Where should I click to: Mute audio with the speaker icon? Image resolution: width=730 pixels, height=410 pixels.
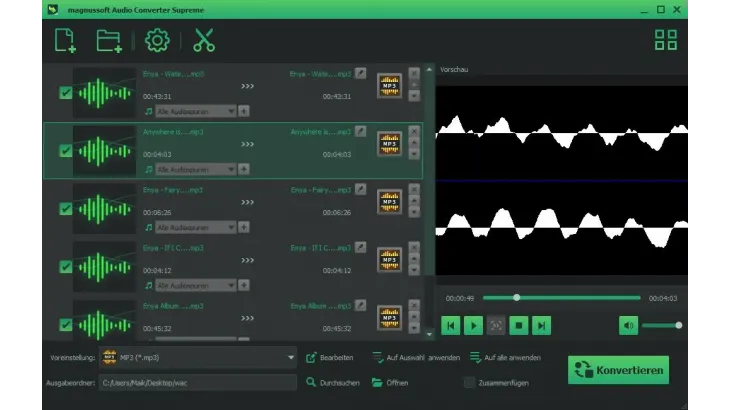[x=628, y=325]
